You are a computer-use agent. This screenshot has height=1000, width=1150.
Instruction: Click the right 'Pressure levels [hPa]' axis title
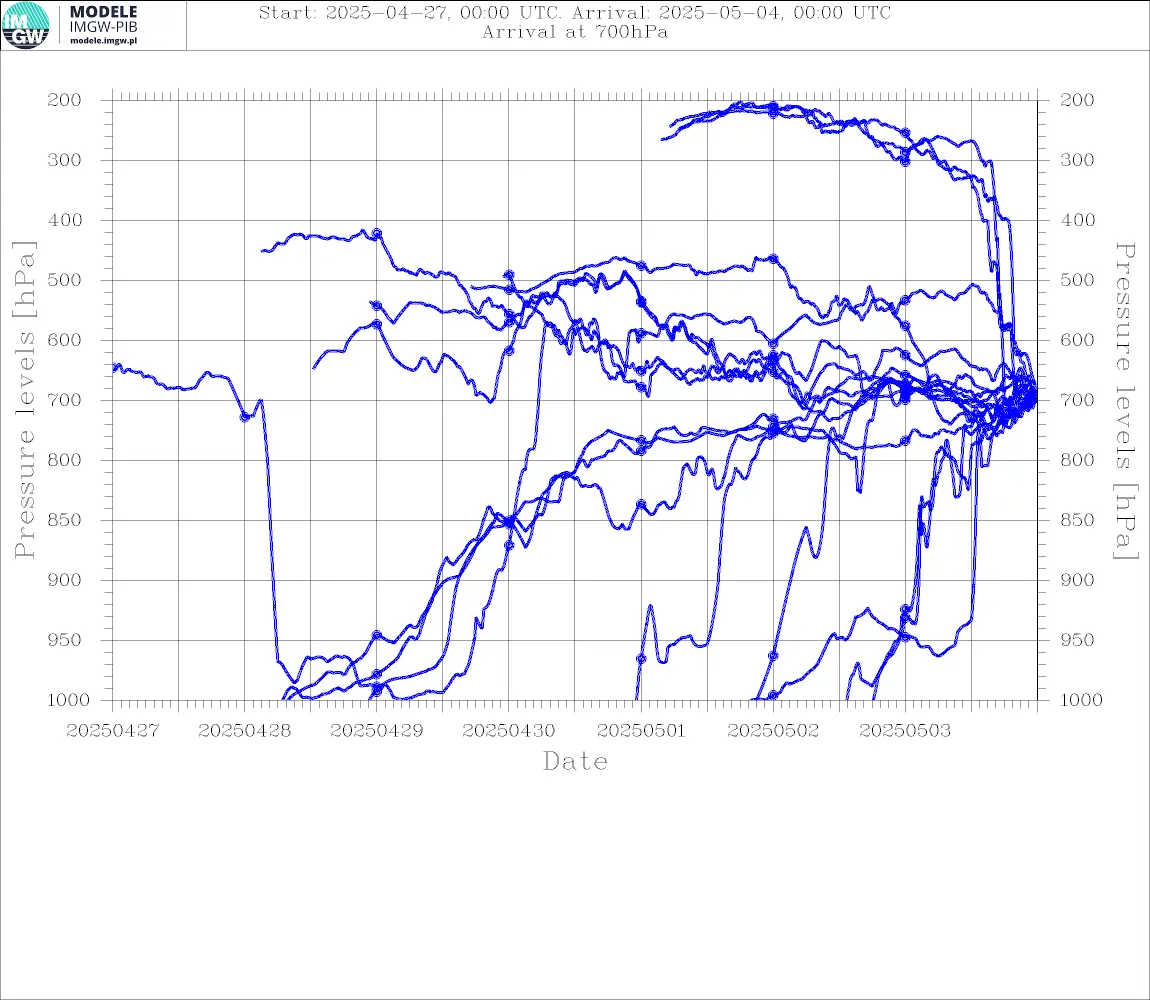pos(1126,401)
